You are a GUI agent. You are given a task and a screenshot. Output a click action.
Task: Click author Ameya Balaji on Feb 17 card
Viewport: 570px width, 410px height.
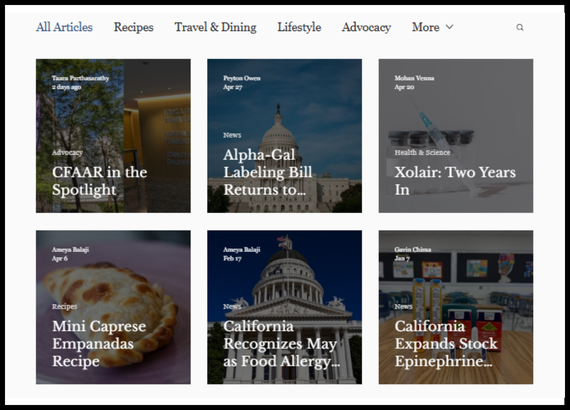pyautogui.click(x=242, y=249)
